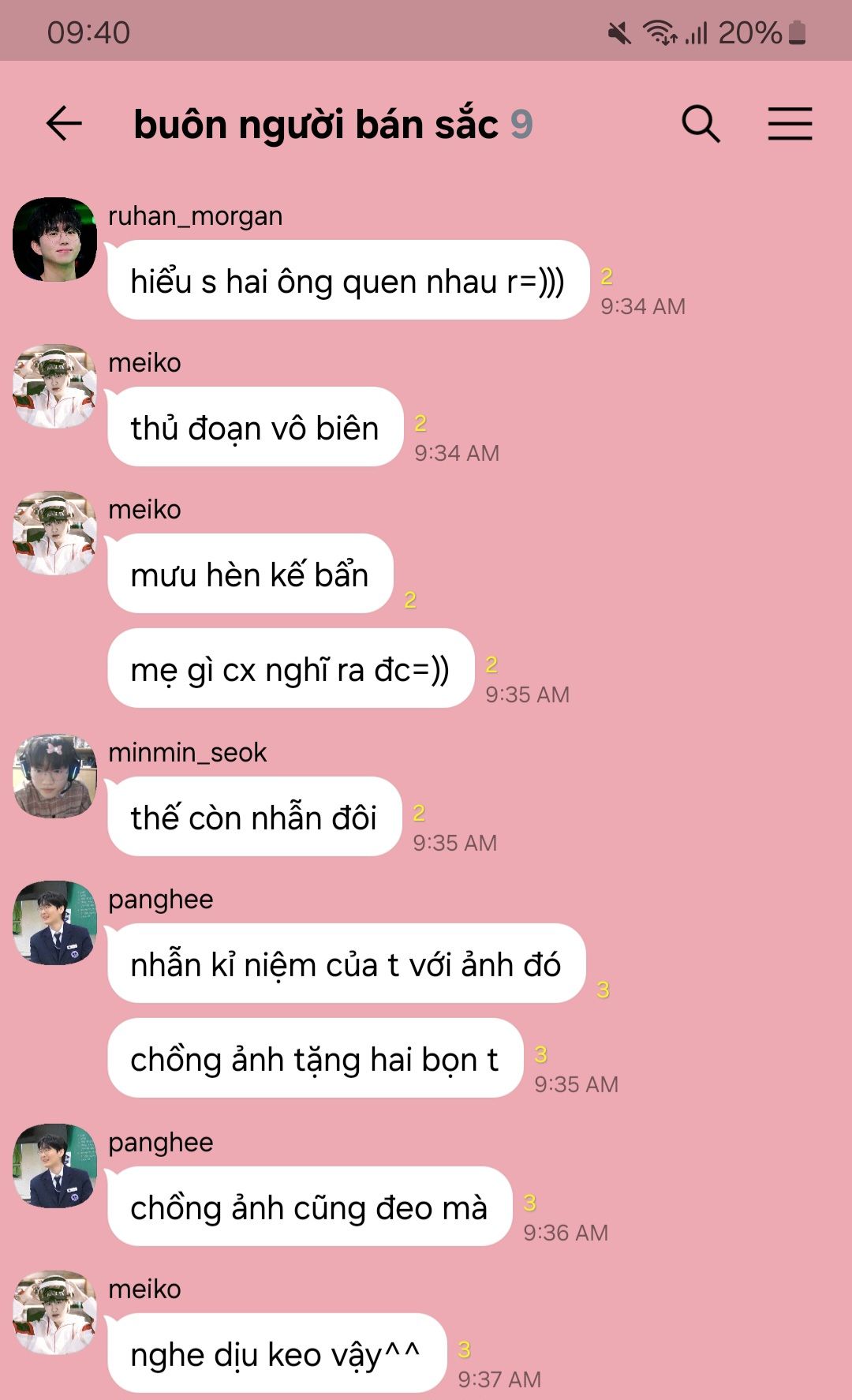Tap the username "minmin_seok" label

click(x=188, y=753)
